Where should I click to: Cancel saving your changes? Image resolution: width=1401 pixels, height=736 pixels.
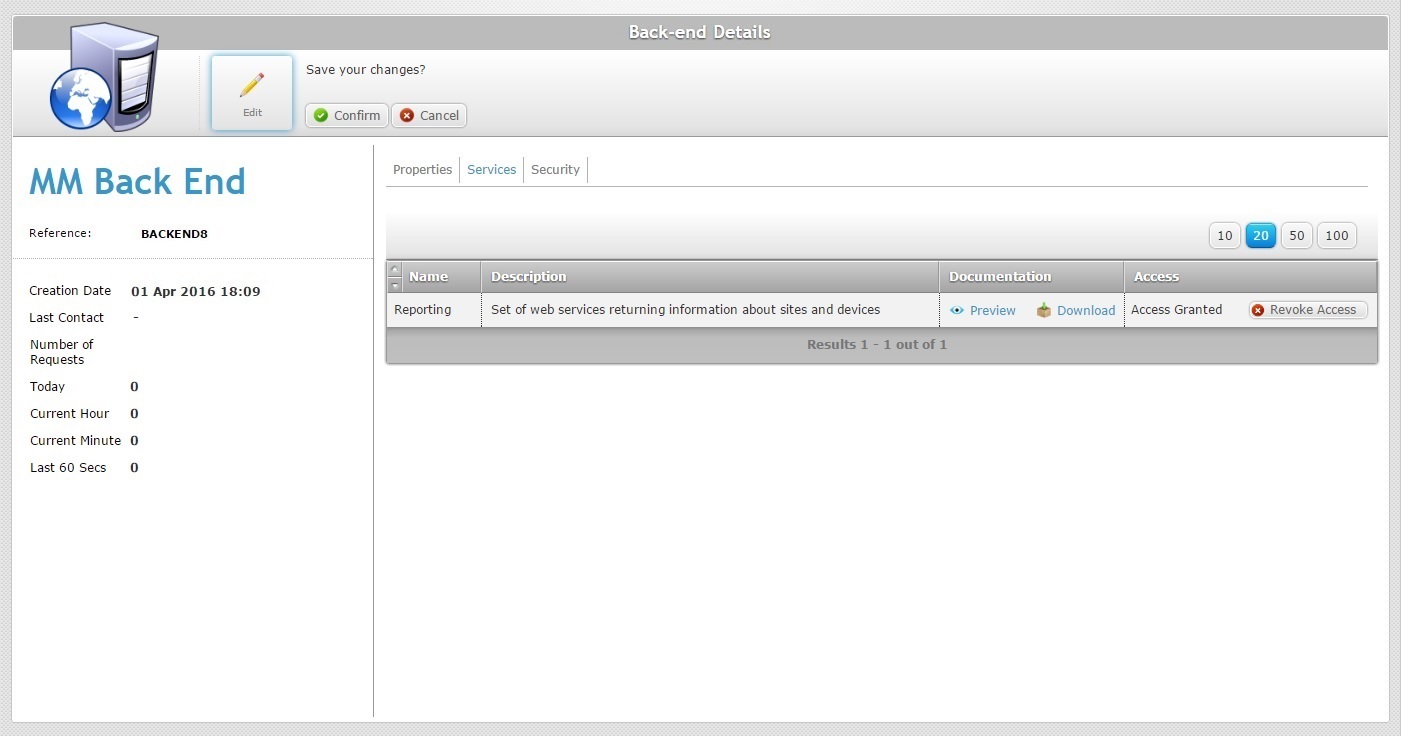[x=429, y=115]
